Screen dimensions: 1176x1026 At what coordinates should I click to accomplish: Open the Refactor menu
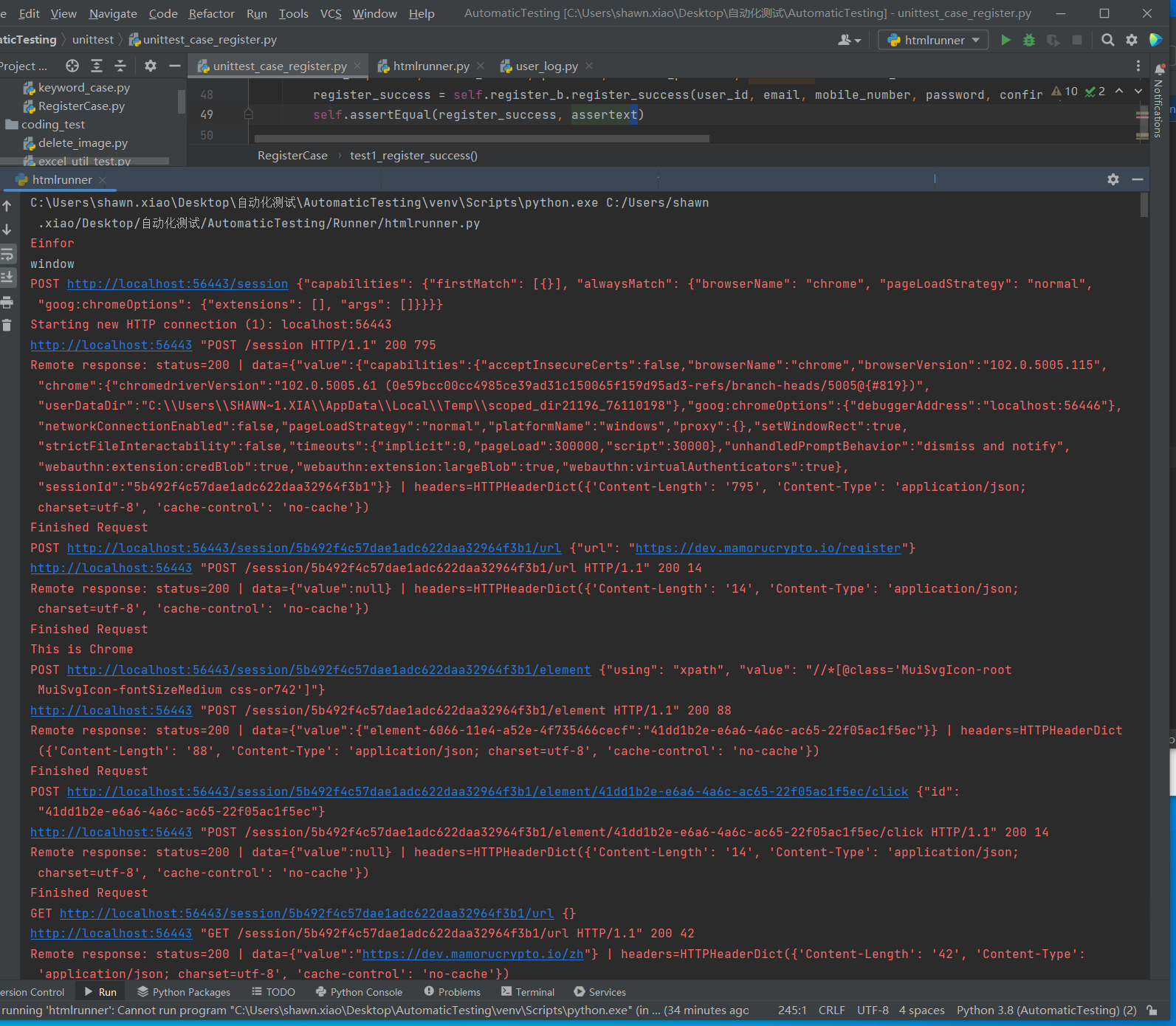(x=211, y=13)
